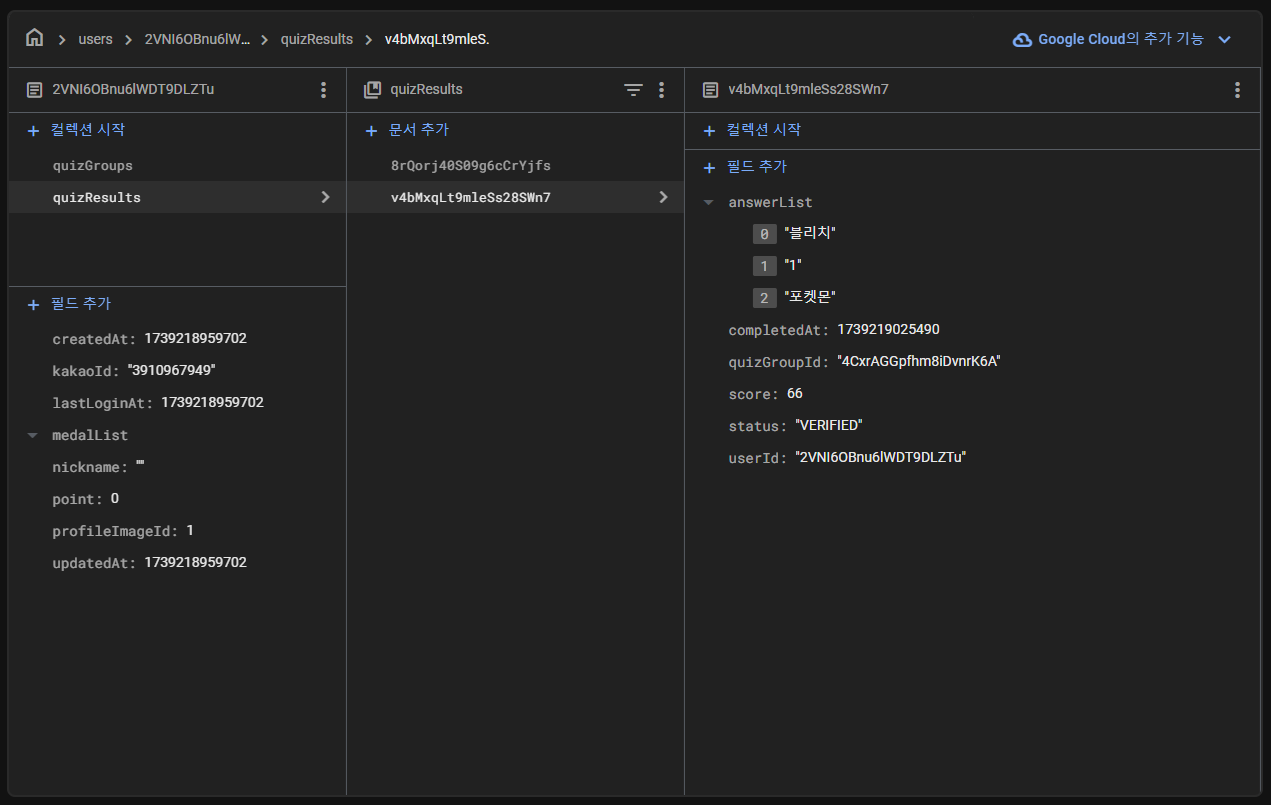The width and height of the screenshot is (1271, 805).
Task: Click the status value "VERIFIED"
Action: click(x=829, y=425)
